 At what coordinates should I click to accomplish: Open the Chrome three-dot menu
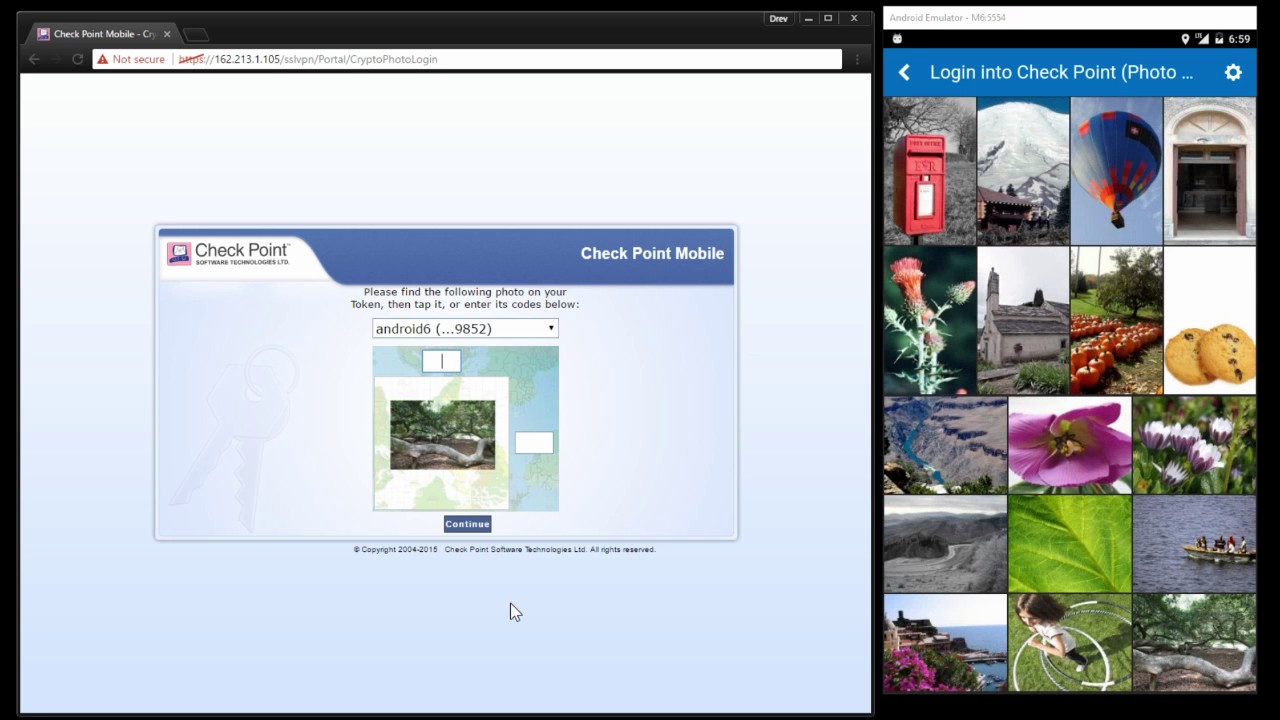pyautogui.click(x=857, y=59)
